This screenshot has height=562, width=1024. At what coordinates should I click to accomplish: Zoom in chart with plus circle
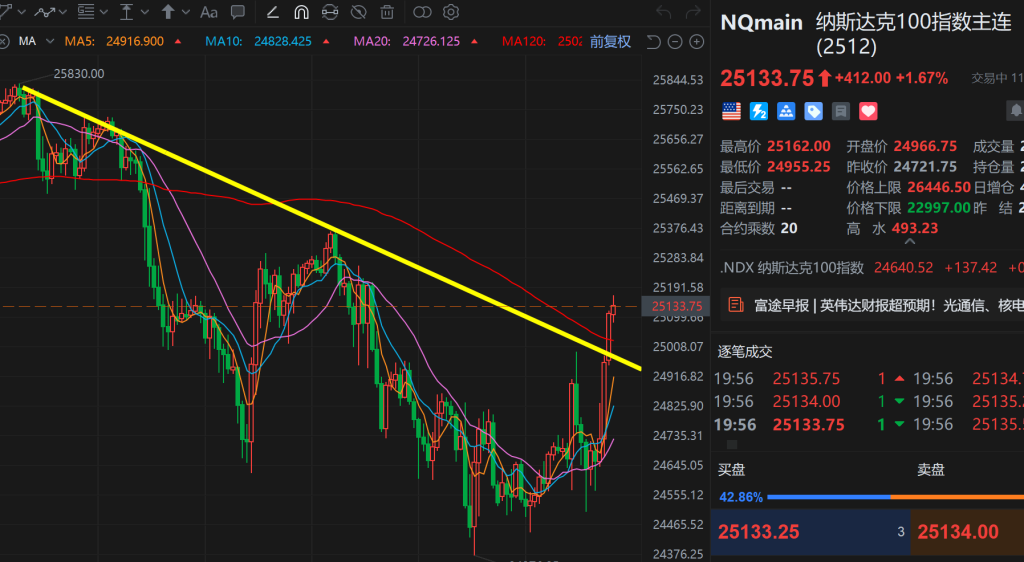pos(696,42)
